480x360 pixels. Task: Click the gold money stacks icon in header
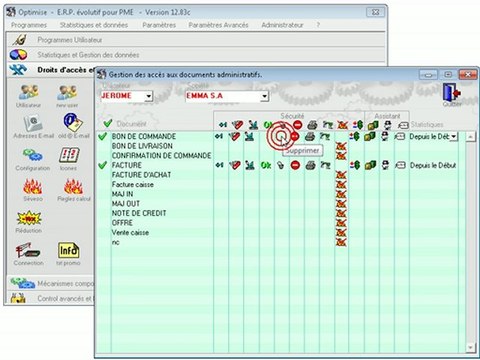click(373, 125)
